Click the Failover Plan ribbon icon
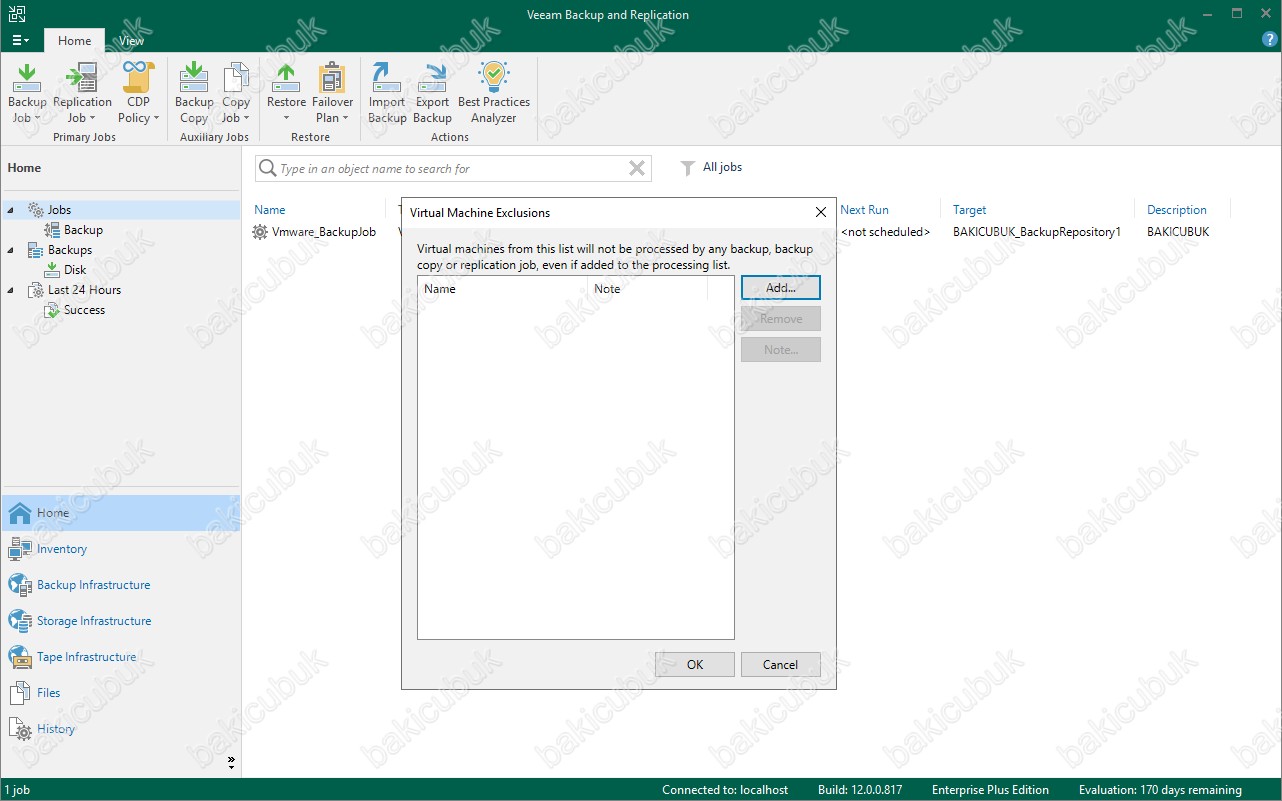This screenshot has width=1282, height=801. pyautogui.click(x=332, y=76)
